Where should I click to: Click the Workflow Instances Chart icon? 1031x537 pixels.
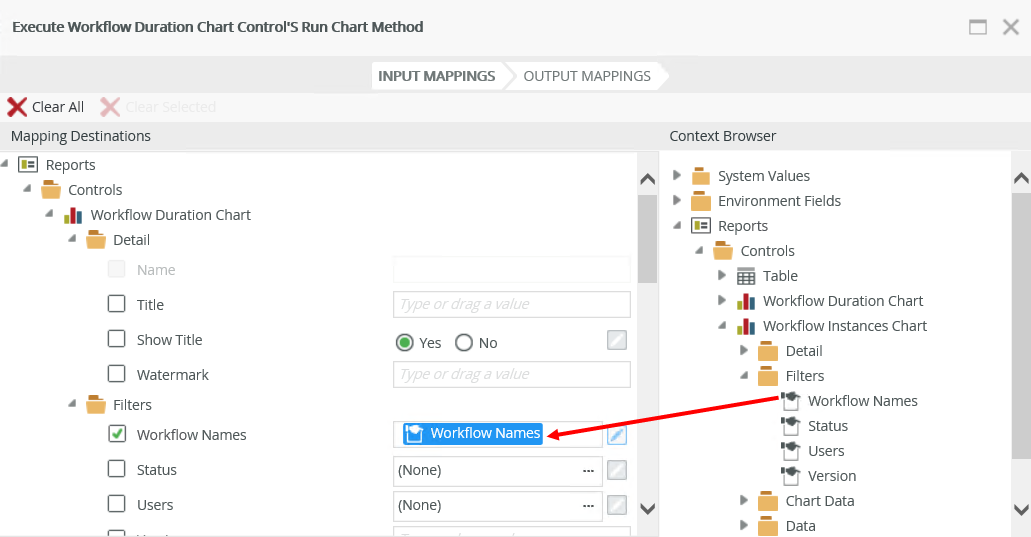coord(746,326)
